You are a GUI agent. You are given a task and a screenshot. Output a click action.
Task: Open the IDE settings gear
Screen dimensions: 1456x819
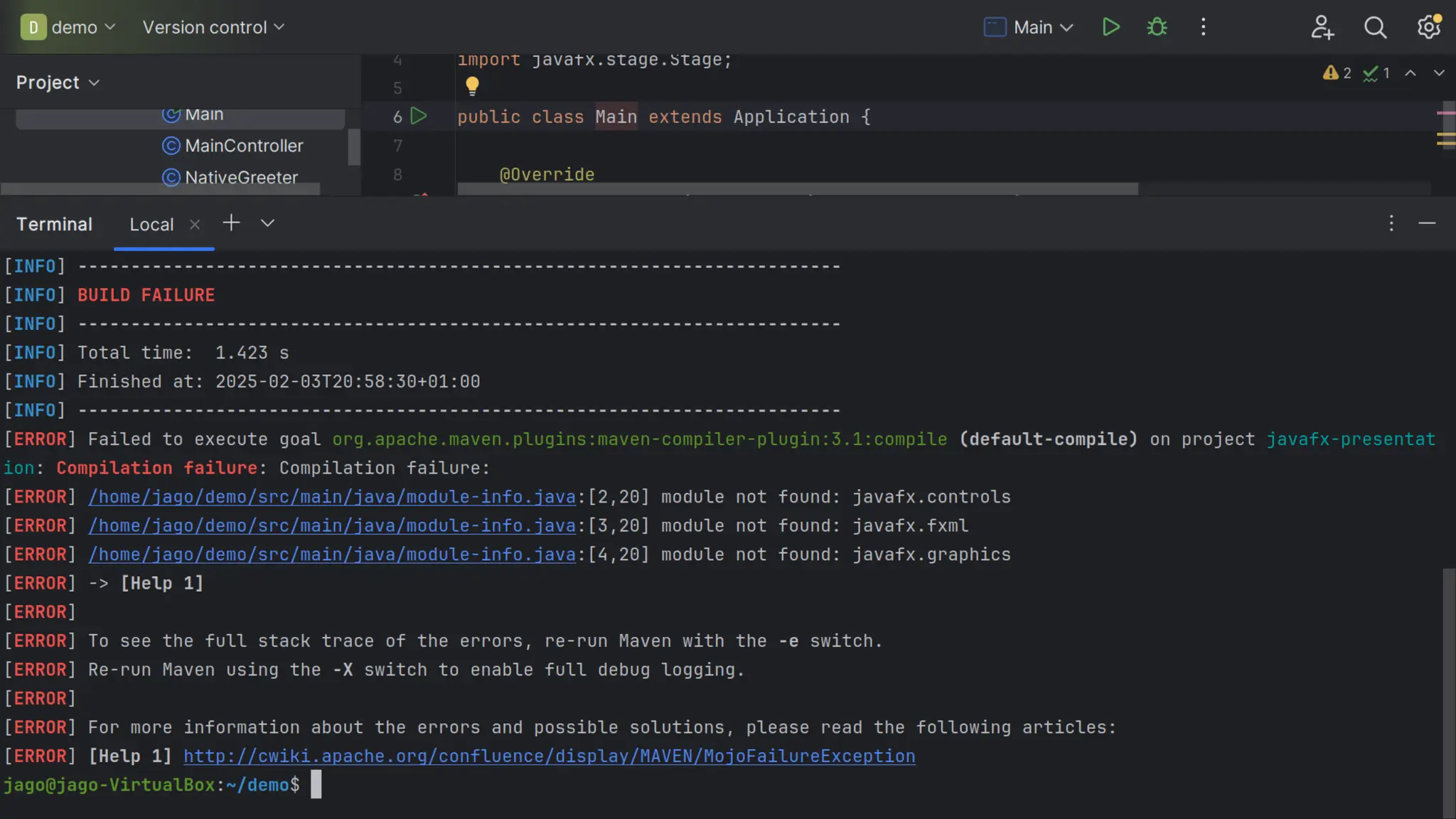(1428, 27)
